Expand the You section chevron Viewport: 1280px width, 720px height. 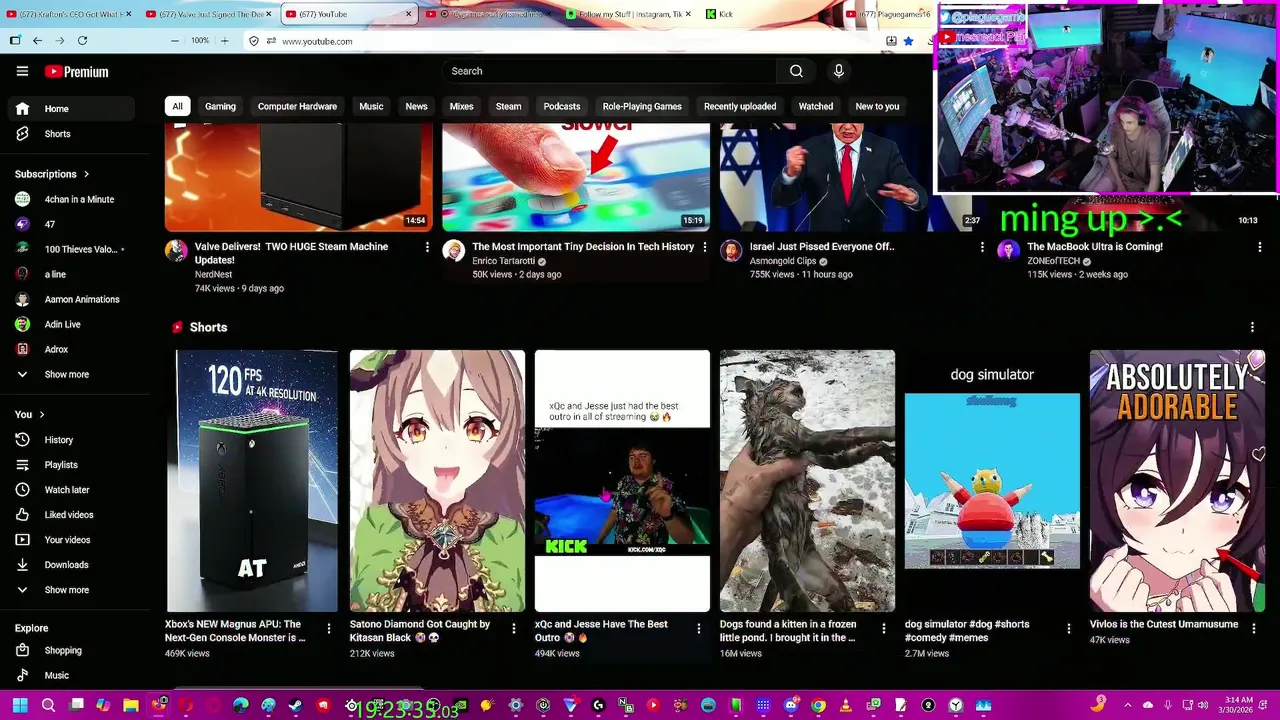[x=41, y=414]
